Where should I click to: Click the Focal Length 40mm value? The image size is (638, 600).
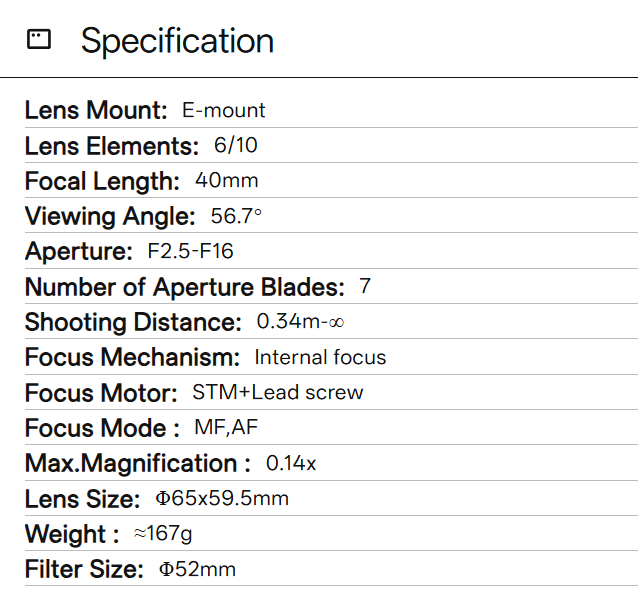point(227,180)
